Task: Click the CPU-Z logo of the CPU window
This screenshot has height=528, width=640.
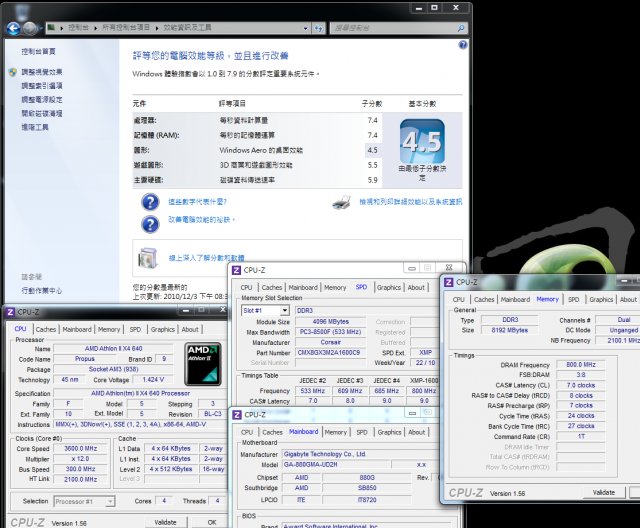Action: (x=10, y=312)
